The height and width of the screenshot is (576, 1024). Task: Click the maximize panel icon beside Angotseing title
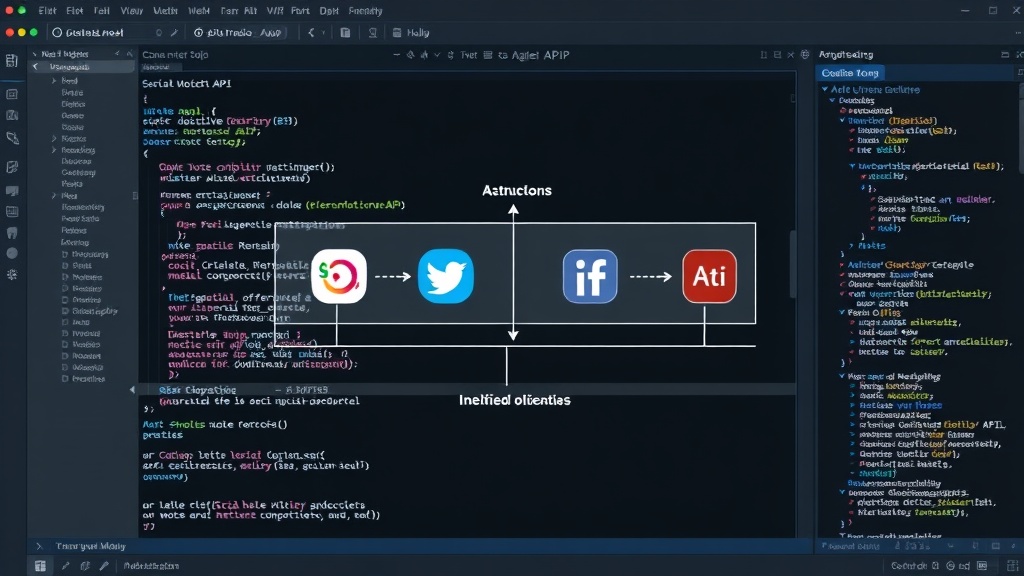1005,55
